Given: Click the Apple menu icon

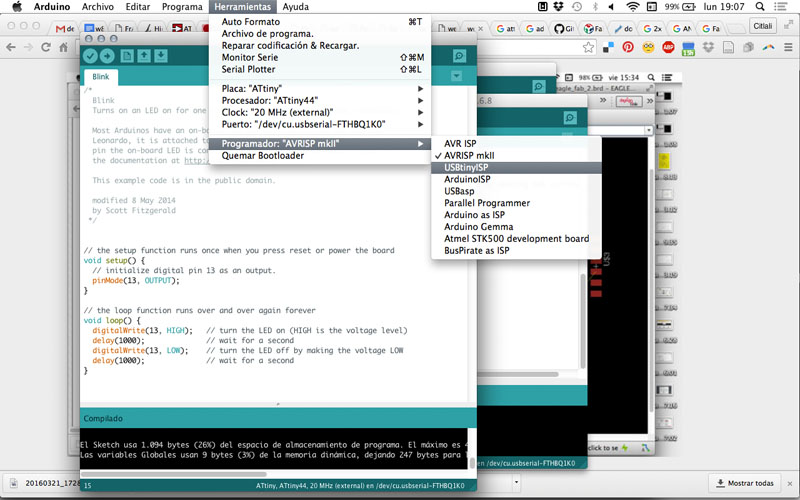Looking at the screenshot, I should 17,7.
